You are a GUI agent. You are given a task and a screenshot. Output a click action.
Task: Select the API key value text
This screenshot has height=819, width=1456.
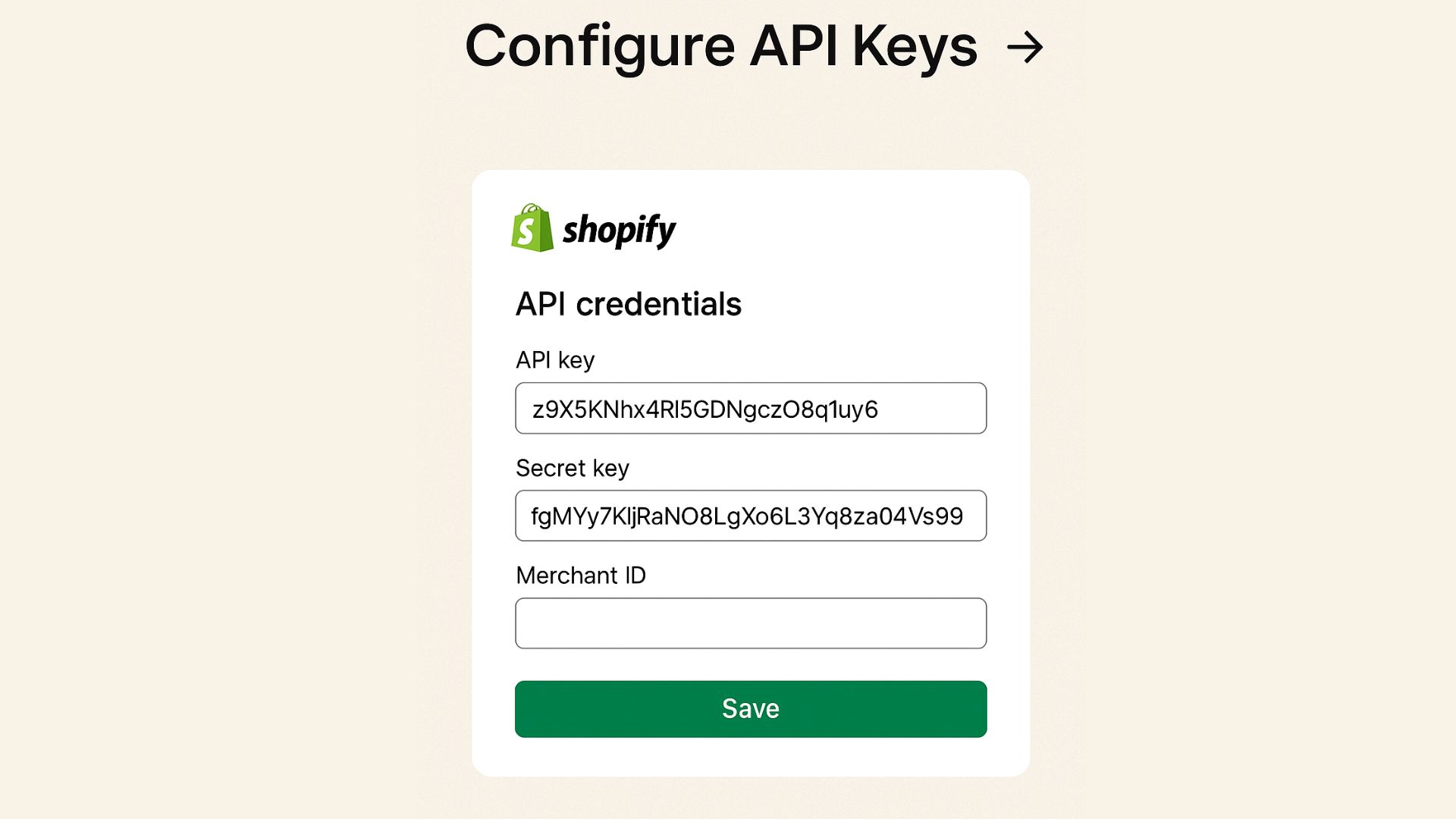pos(704,408)
